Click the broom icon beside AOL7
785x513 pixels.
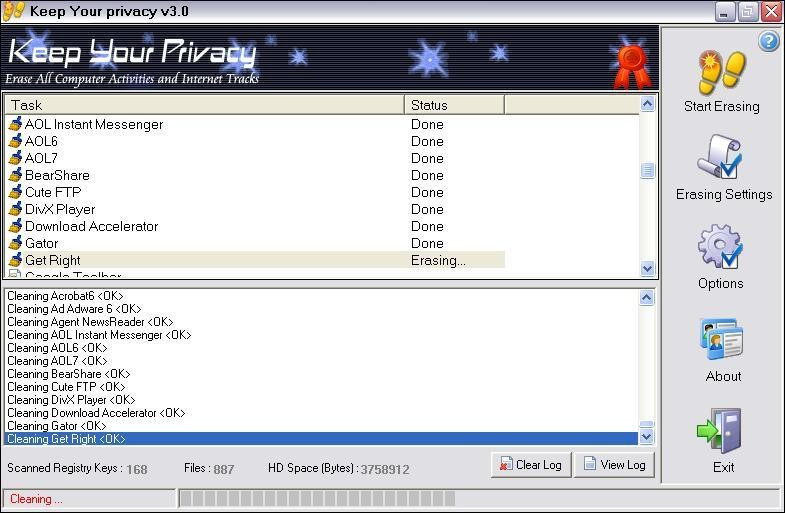[16, 158]
